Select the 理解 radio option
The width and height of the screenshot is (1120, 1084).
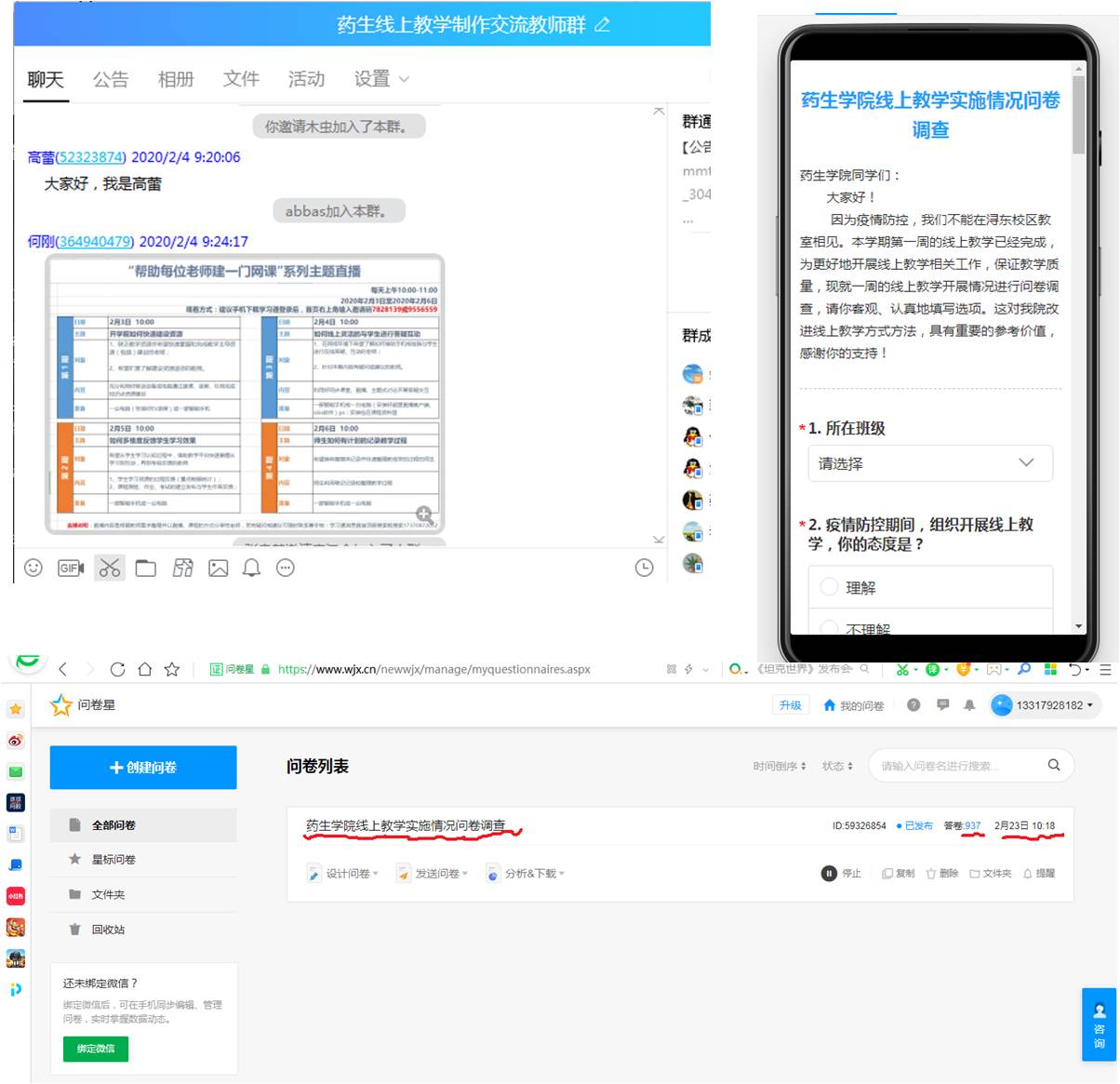click(x=830, y=587)
